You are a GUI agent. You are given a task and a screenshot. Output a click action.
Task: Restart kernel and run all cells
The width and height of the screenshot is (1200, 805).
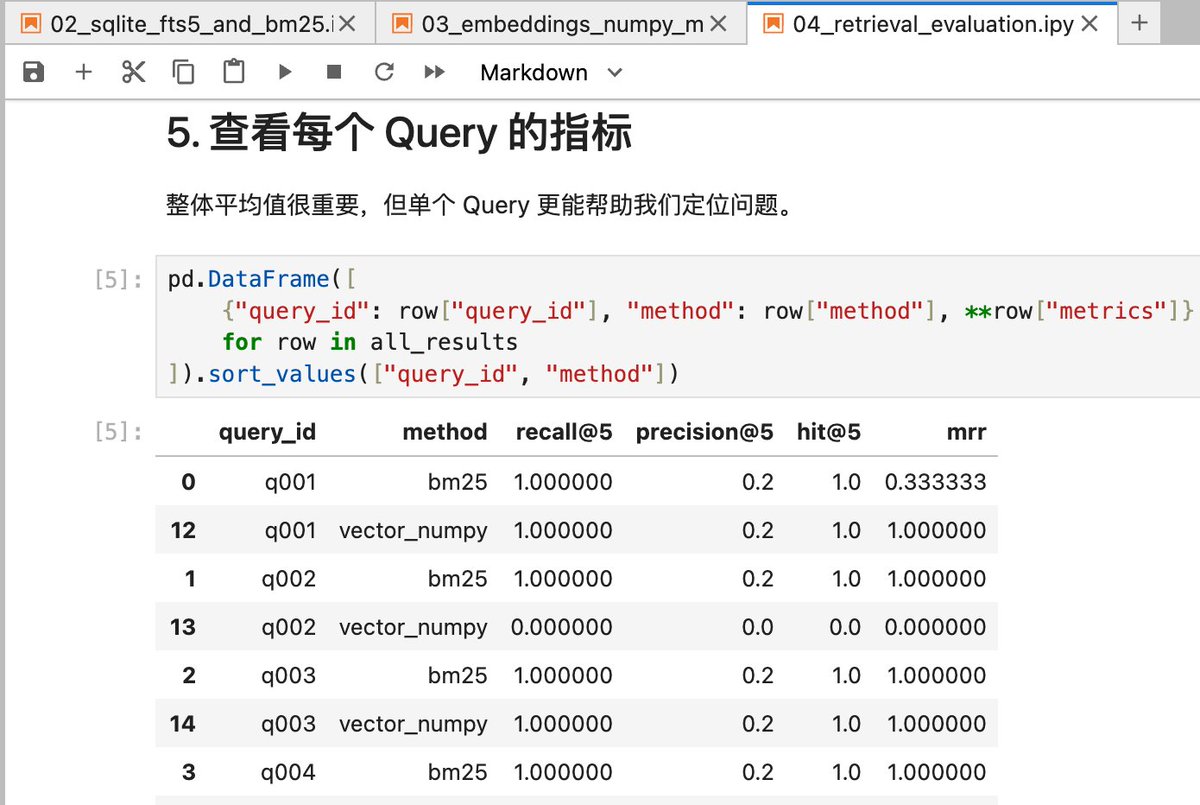click(434, 72)
